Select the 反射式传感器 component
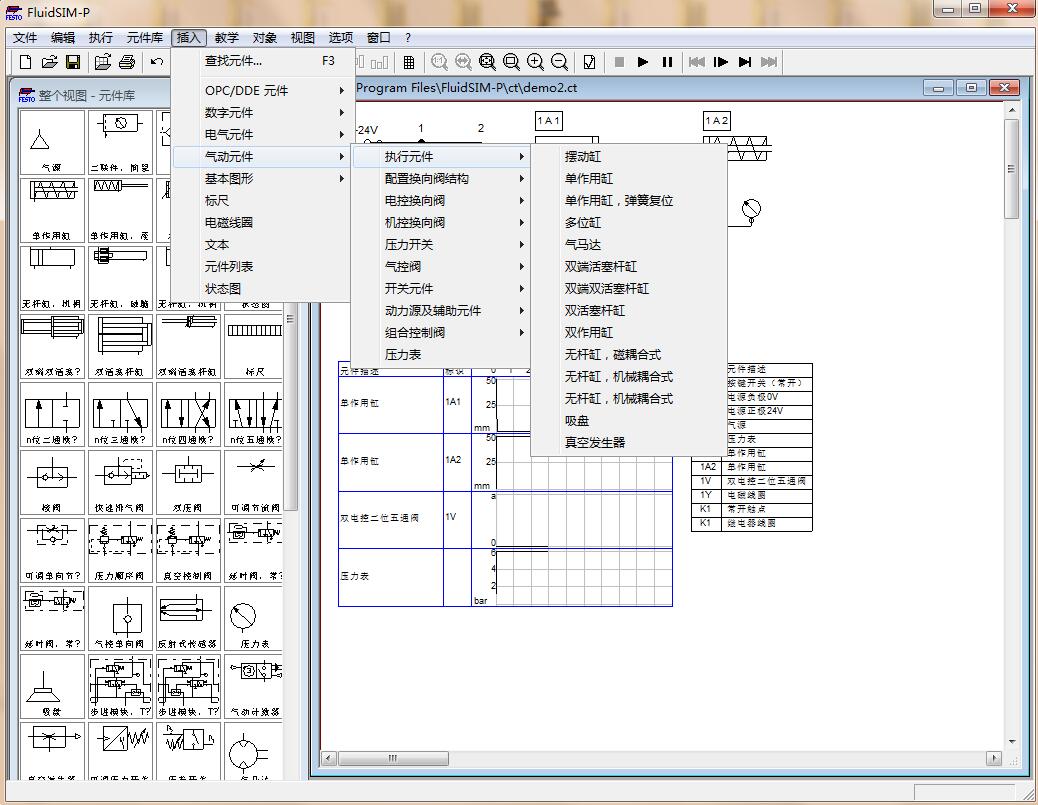The width and height of the screenshot is (1038, 805). [x=188, y=620]
